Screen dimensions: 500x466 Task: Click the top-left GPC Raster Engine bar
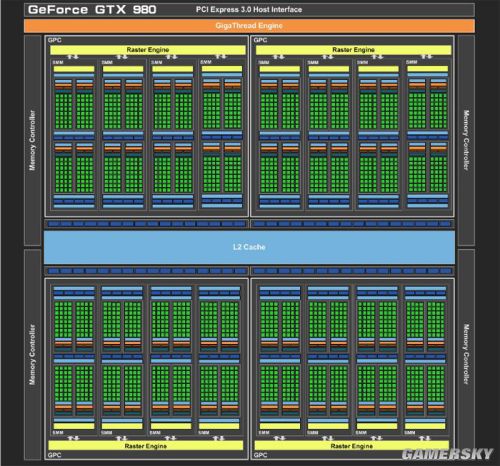pos(148,50)
